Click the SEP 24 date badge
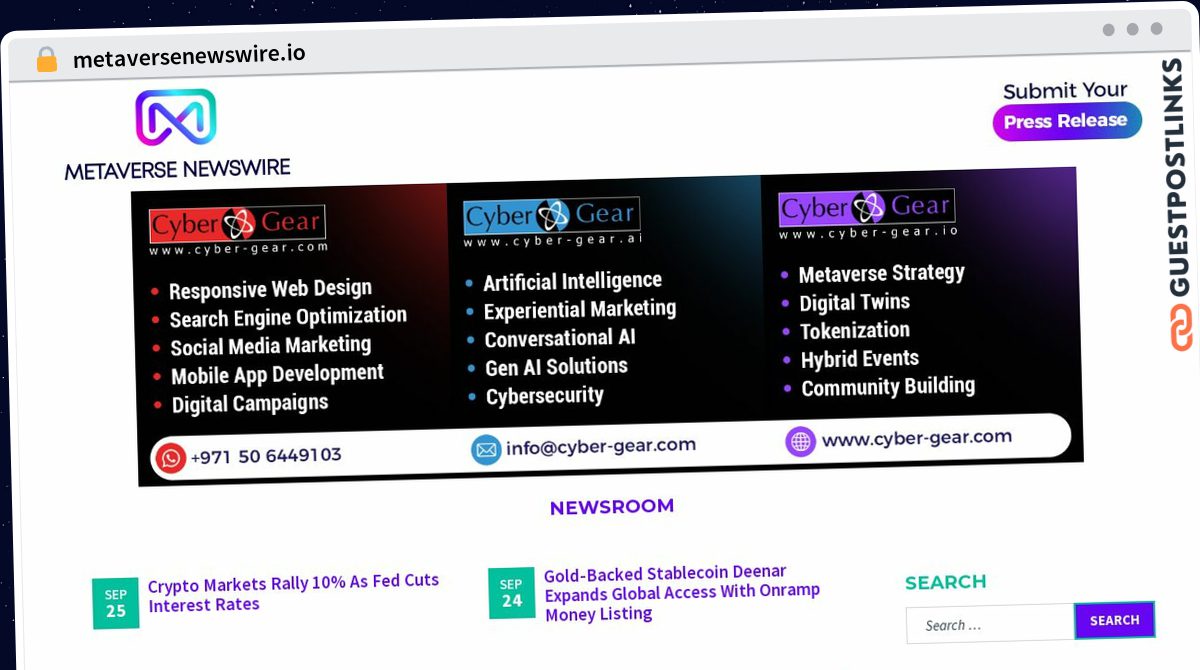This screenshot has width=1200, height=670. click(x=512, y=593)
